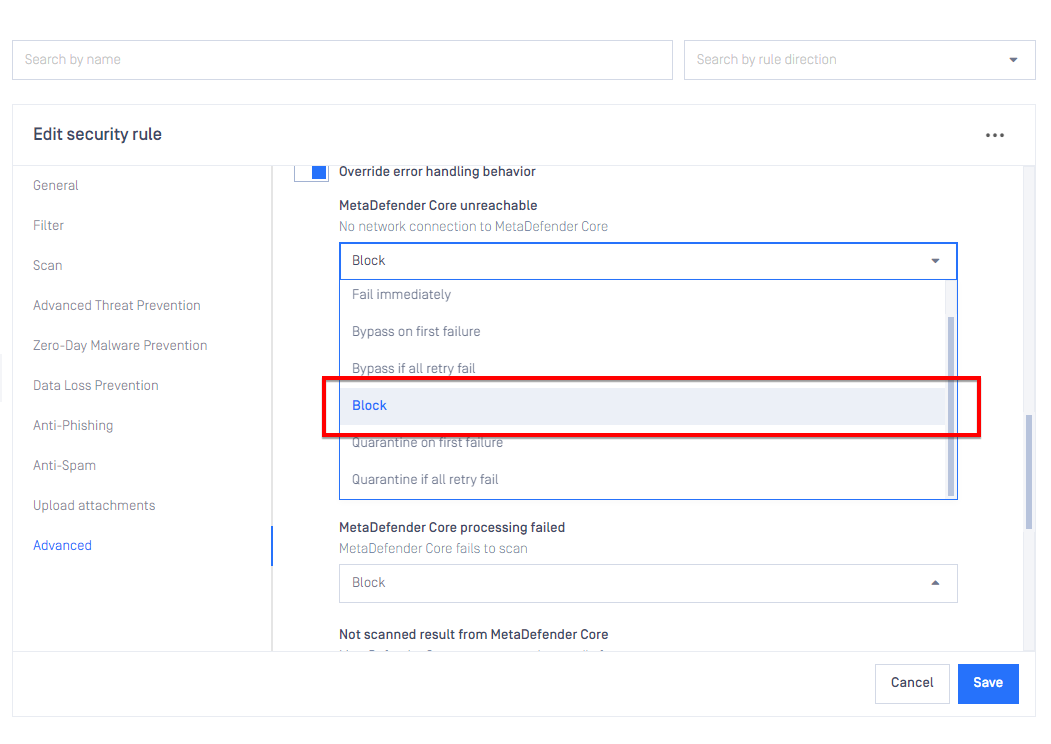Image resolution: width=1051 pixels, height=744 pixels.
Task: Select Quarantine if all retry fail
Action: coord(642,479)
